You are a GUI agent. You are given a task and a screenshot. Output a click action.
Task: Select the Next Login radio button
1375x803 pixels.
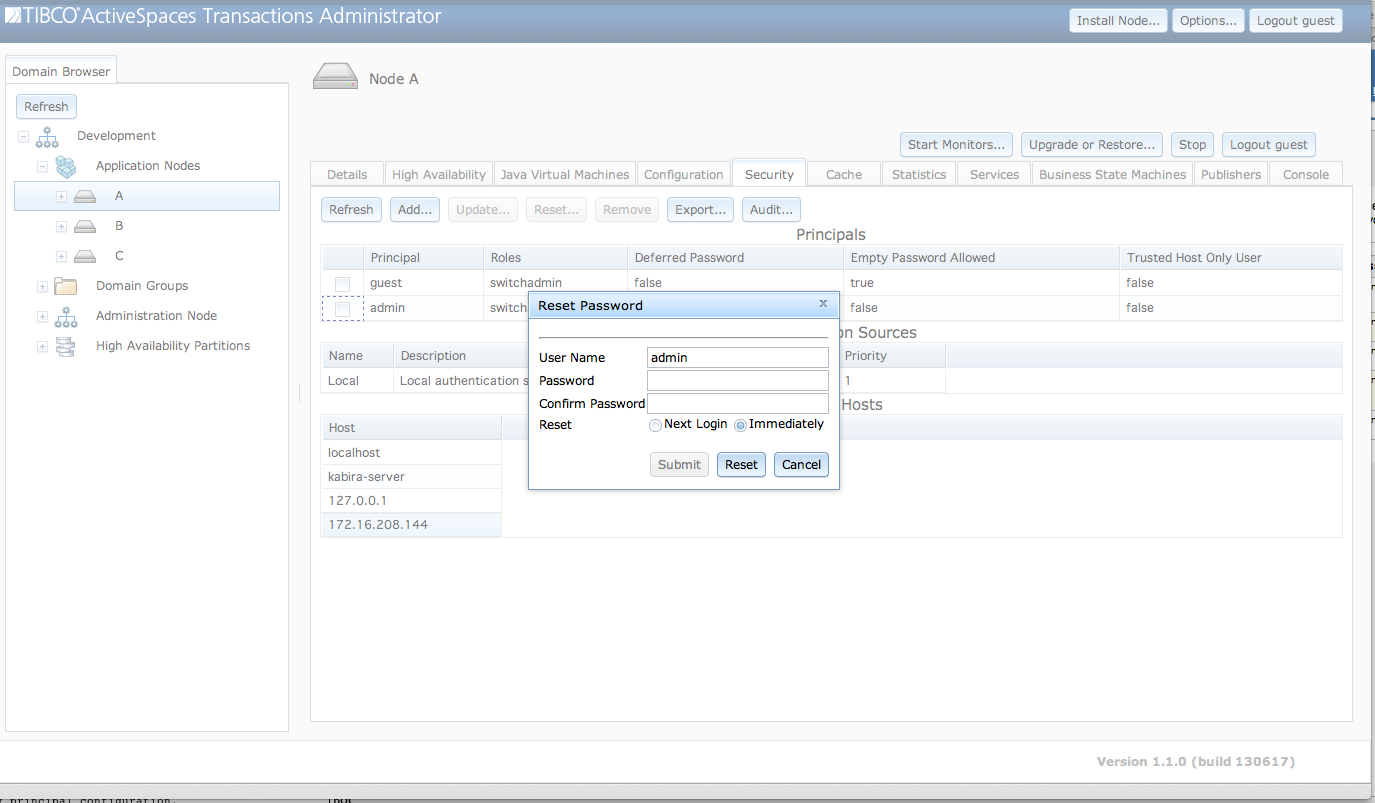[656, 425]
